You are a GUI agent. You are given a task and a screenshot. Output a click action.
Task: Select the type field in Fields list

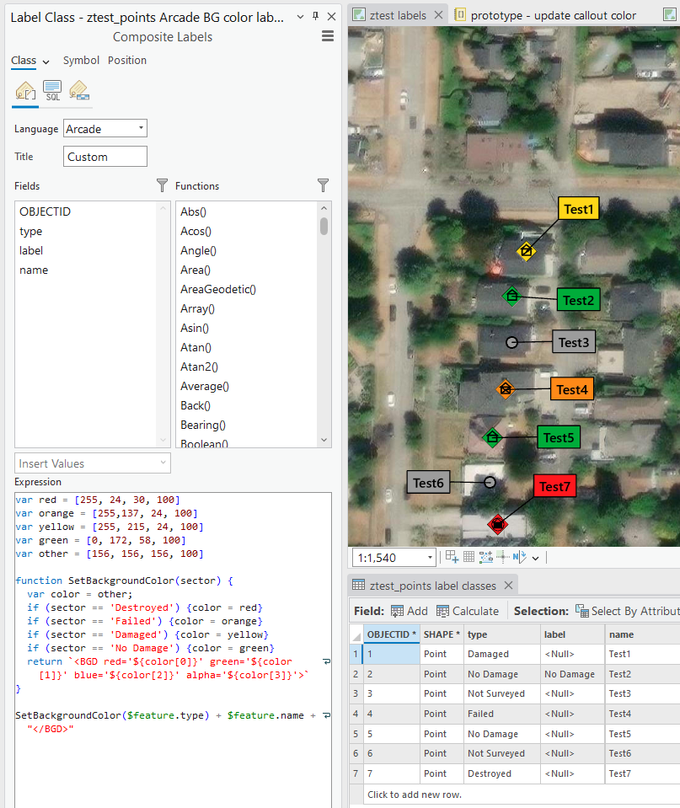point(31,231)
